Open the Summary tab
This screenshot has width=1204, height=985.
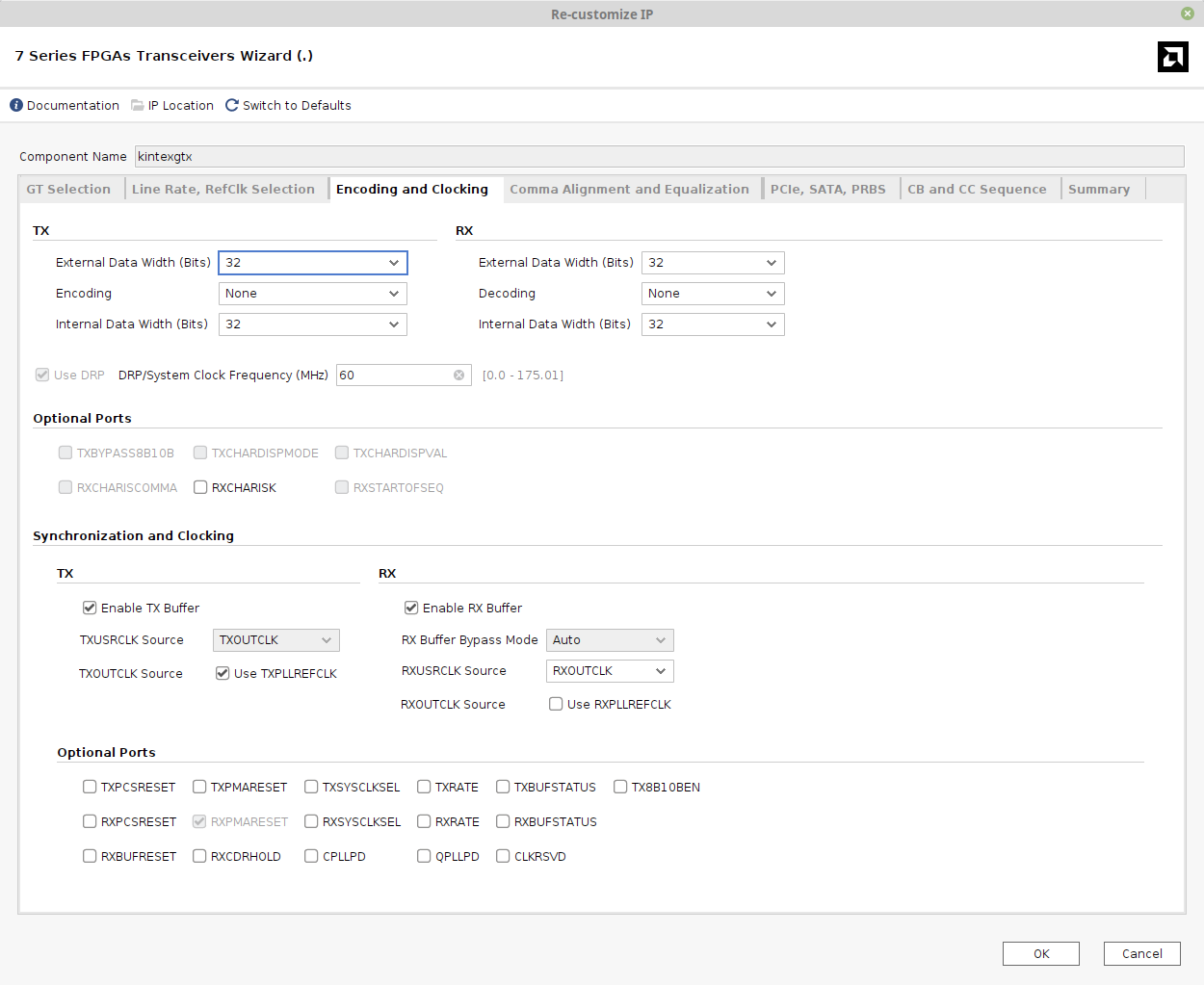coord(1099,189)
